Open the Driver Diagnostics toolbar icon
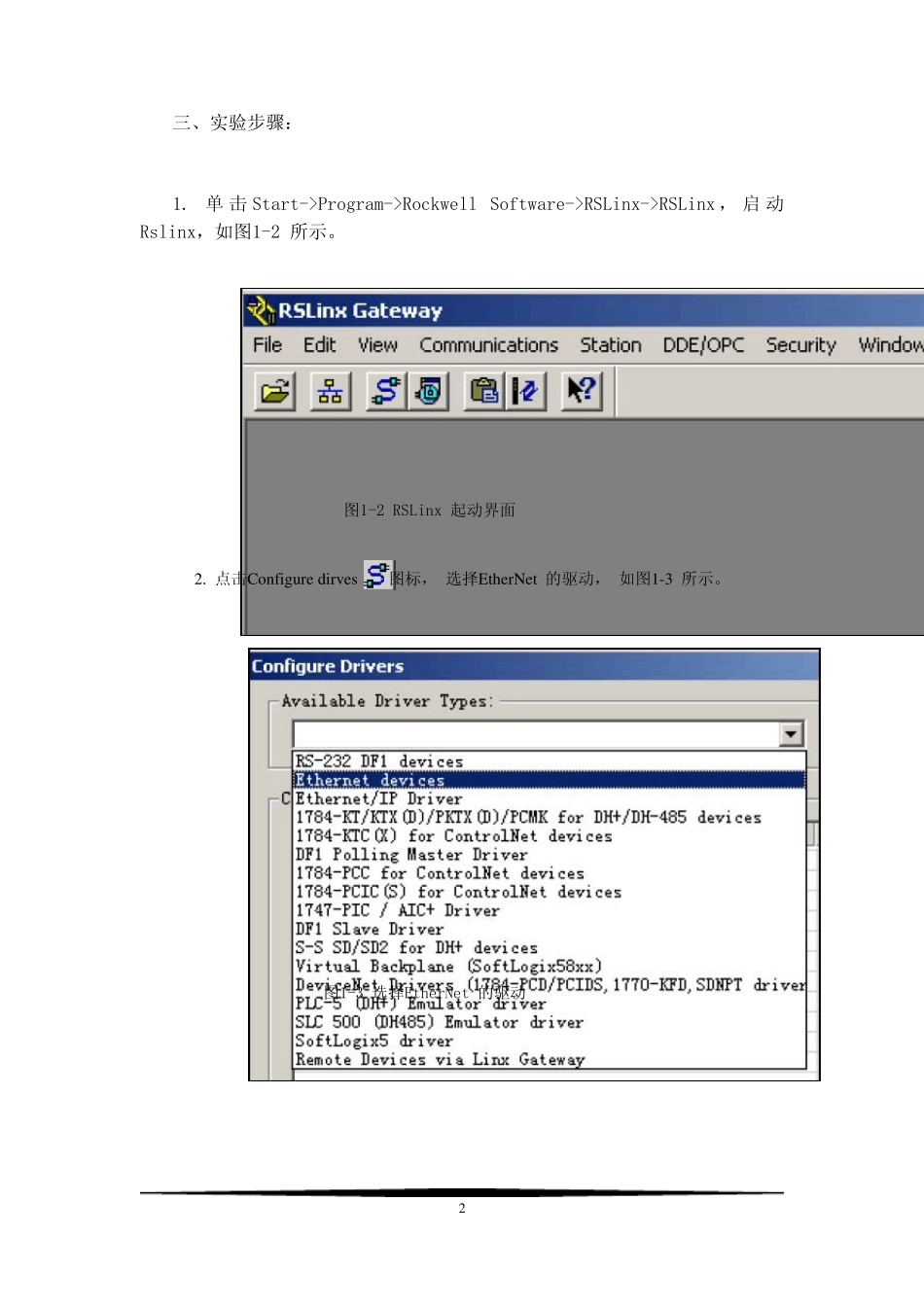 (x=428, y=392)
